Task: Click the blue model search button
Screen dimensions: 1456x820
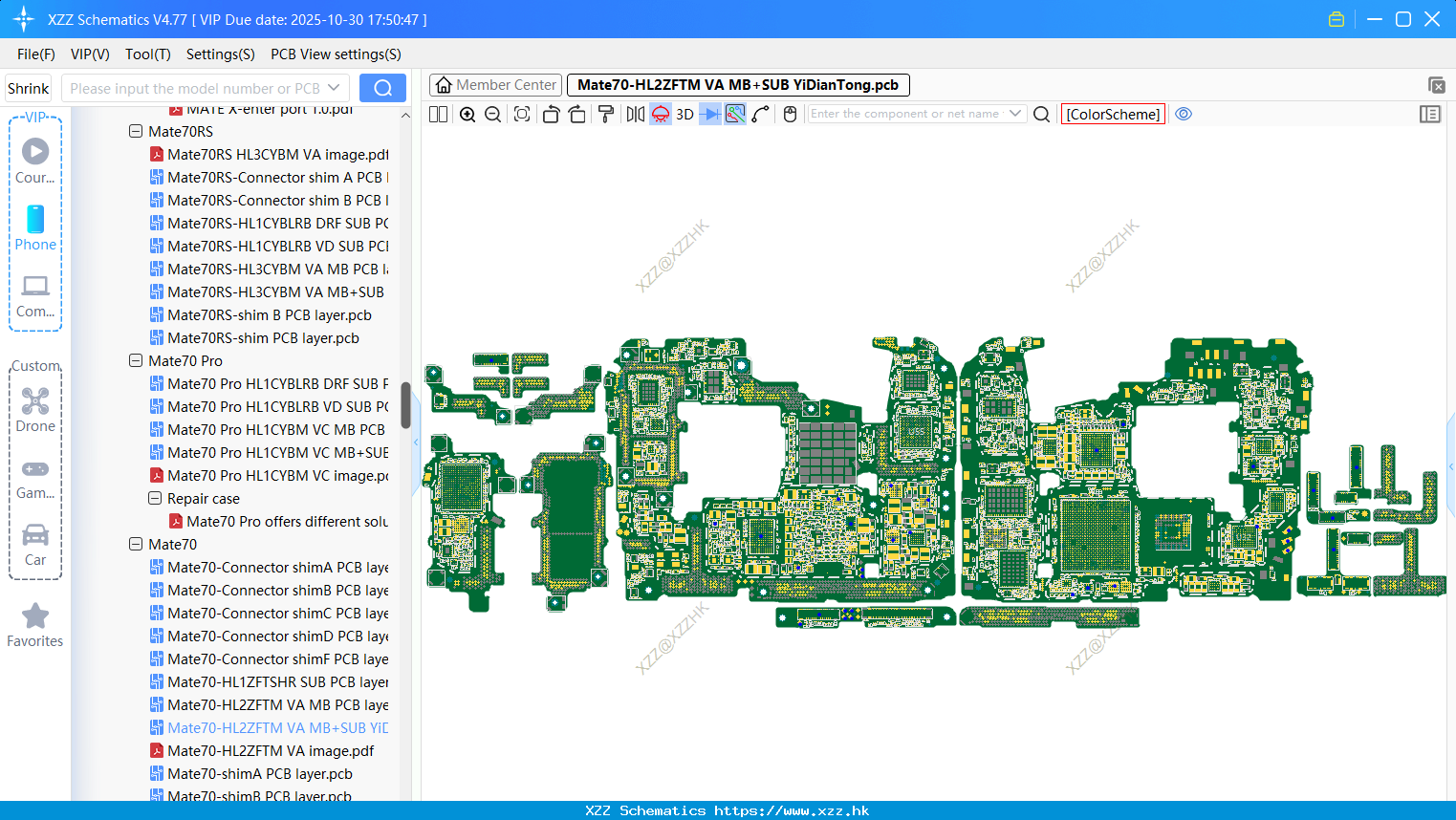Action: pos(382,88)
